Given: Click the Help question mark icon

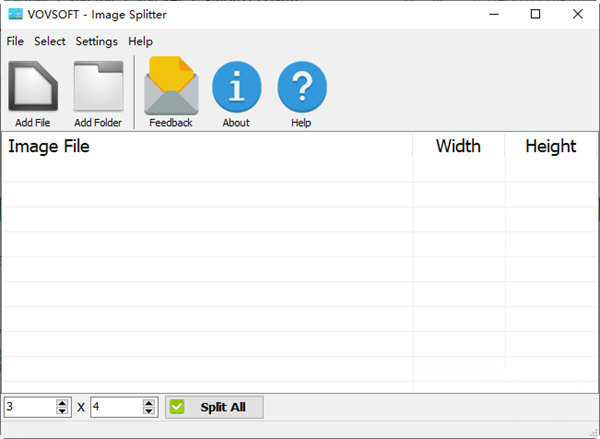Looking at the screenshot, I should [x=302, y=87].
